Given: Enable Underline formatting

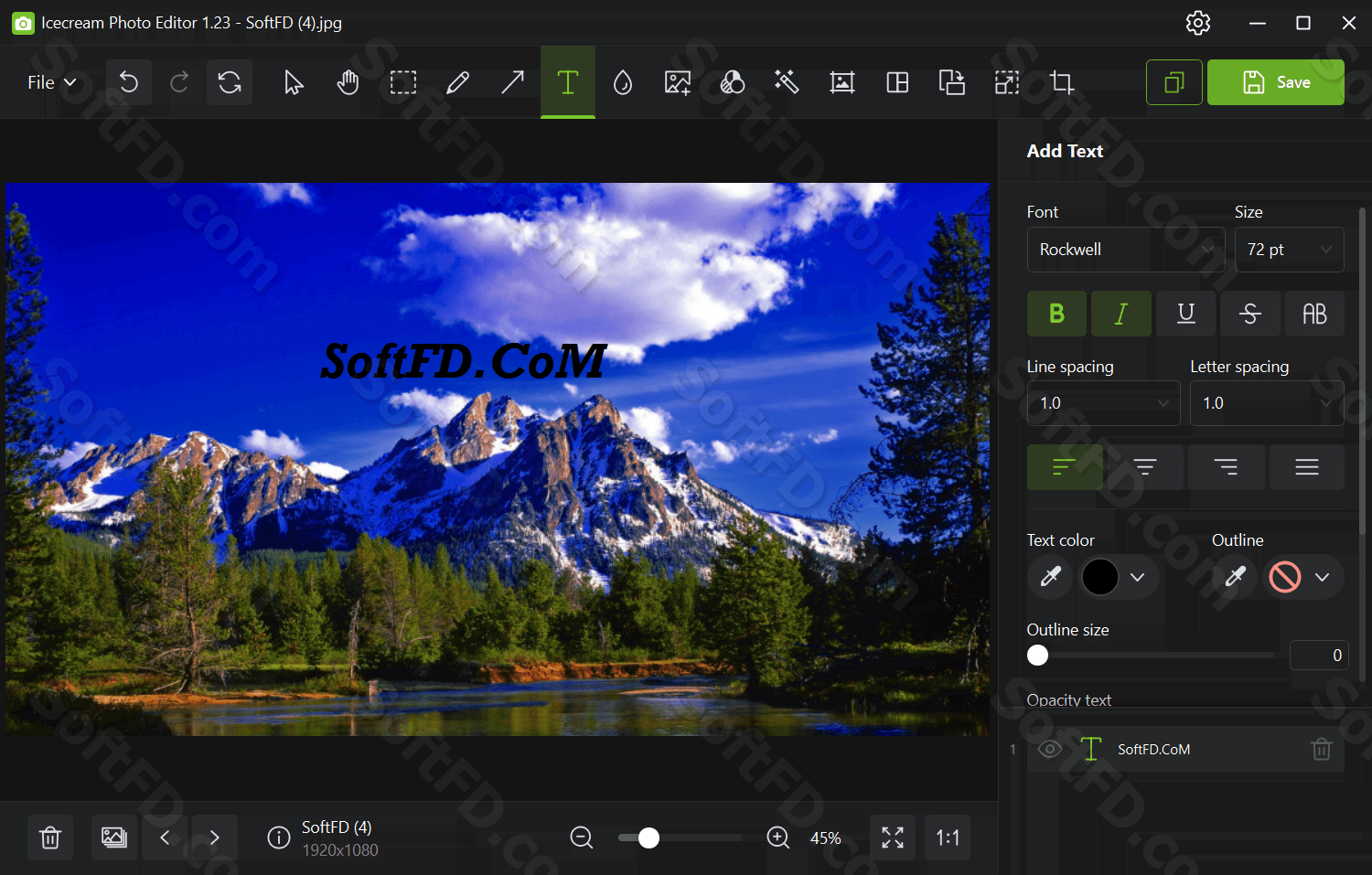Looking at the screenshot, I should (x=1186, y=314).
